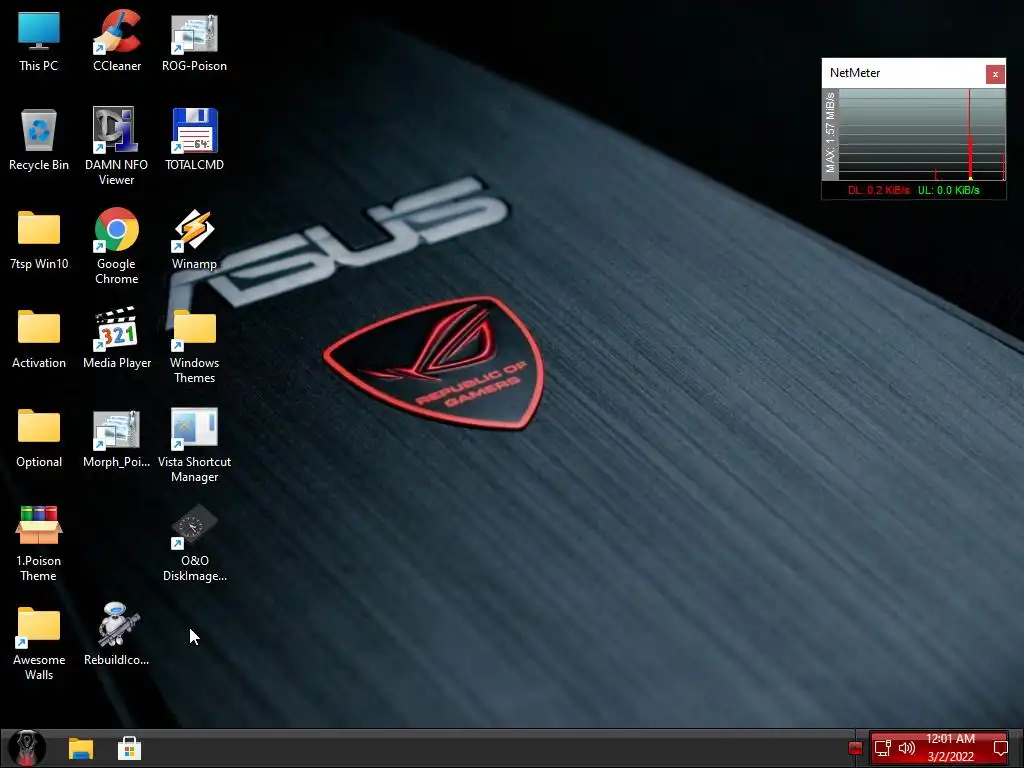The width and height of the screenshot is (1024, 768).
Task: Launch O&O DiskImage shortcut
Action: coord(194,543)
